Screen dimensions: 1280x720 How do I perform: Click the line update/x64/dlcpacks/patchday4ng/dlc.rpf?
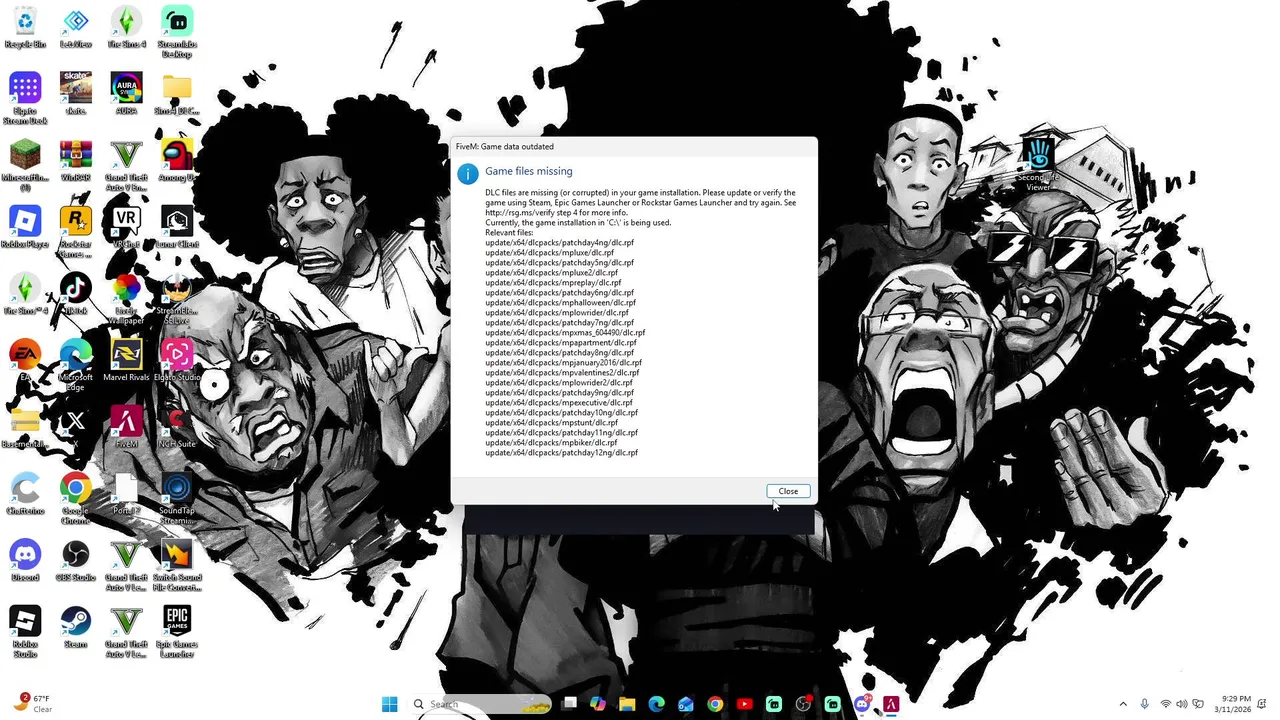pyautogui.click(x=559, y=243)
